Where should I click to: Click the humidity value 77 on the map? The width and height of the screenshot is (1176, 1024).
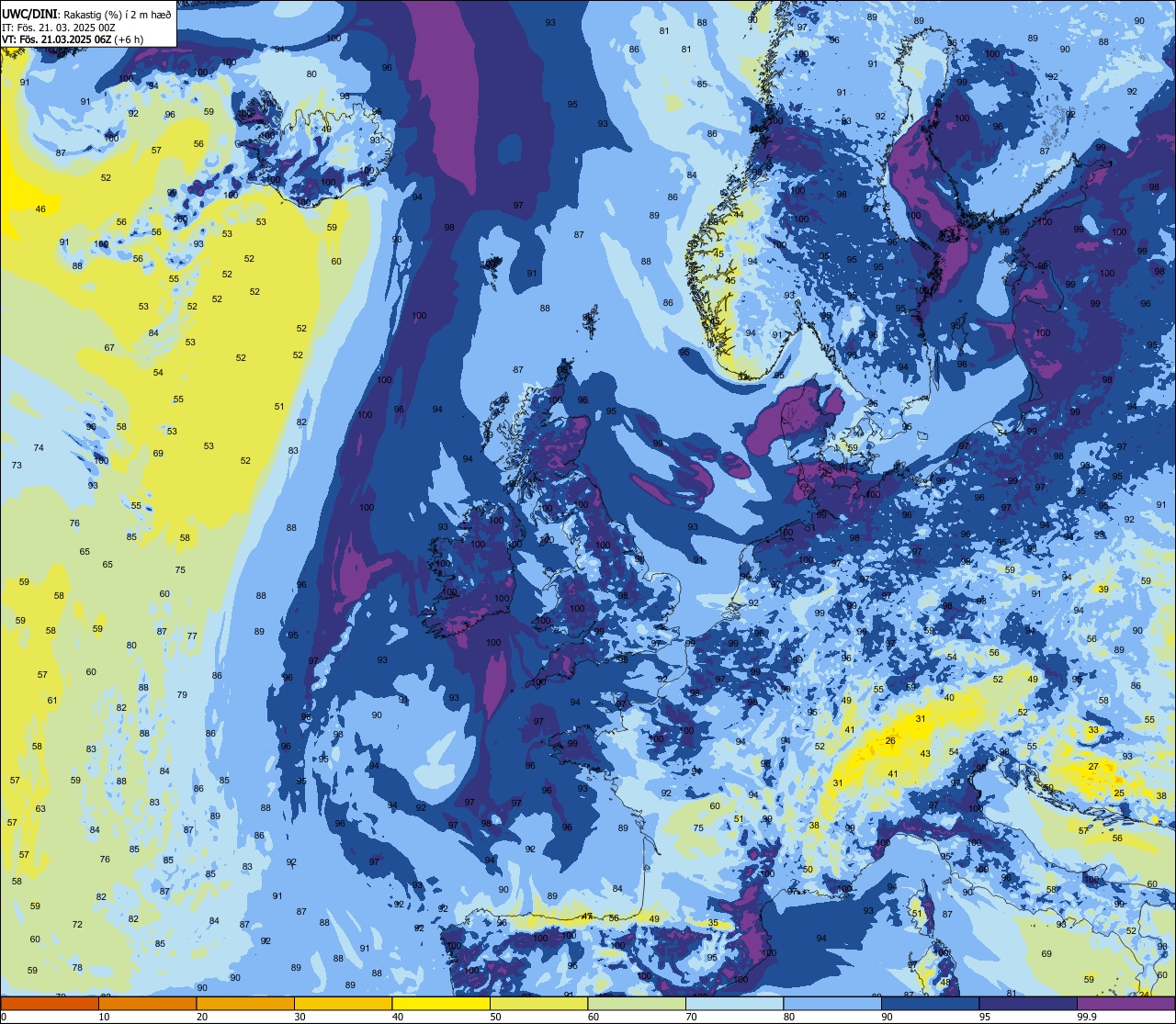coord(192,636)
